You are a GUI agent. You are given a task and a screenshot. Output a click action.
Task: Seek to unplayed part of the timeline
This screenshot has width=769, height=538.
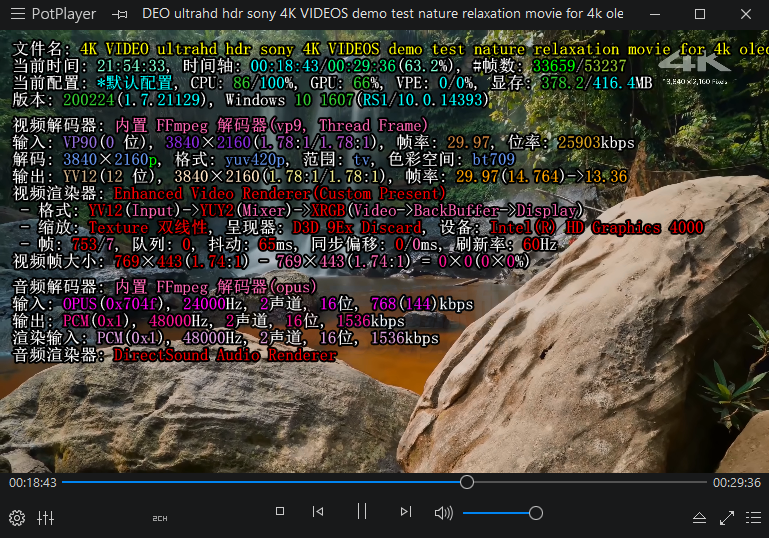590,482
